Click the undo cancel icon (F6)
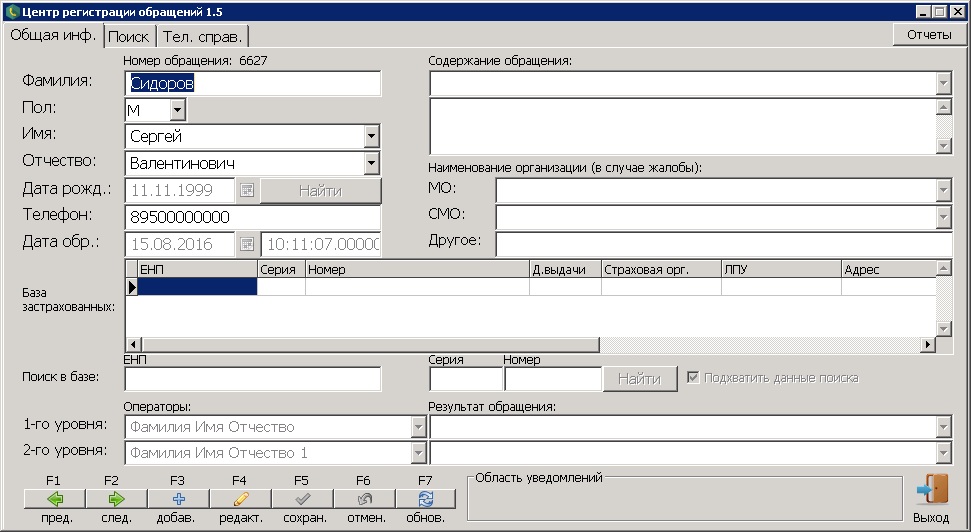The width and height of the screenshot is (971, 532). 363,498
